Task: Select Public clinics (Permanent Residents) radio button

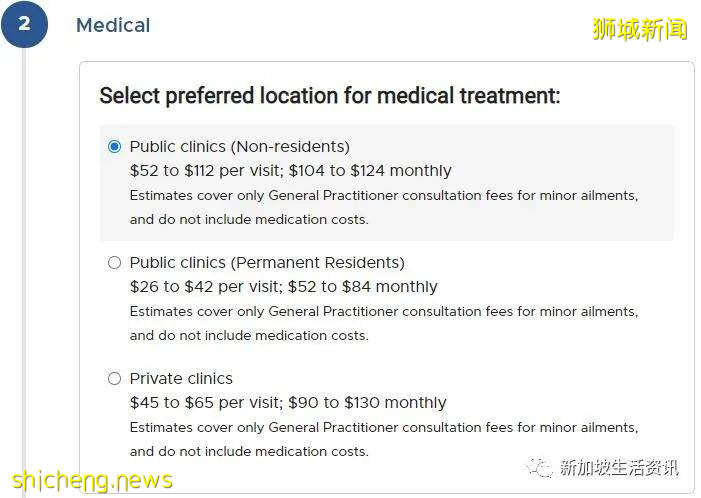Action: (114, 263)
